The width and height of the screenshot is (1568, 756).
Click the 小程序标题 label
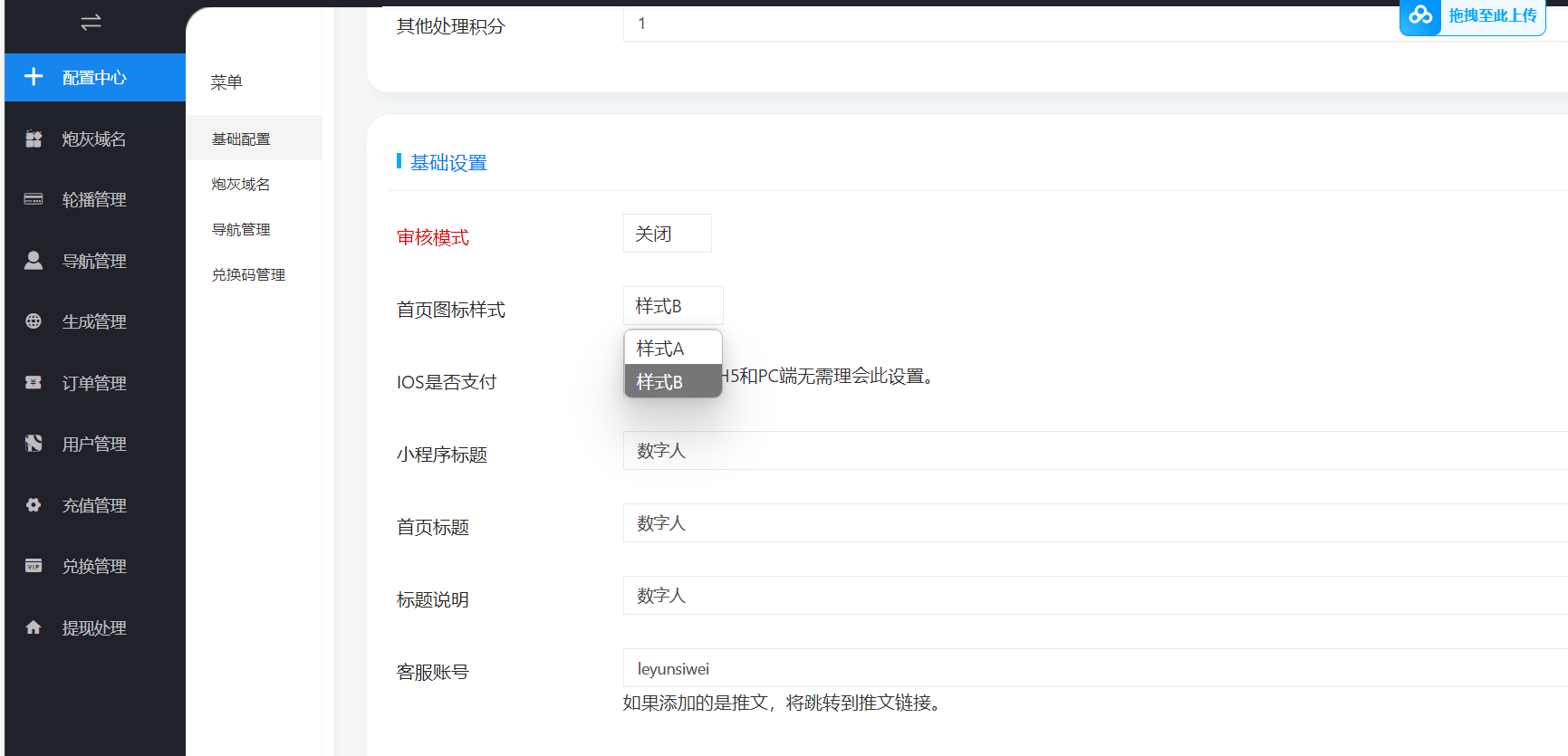click(442, 455)
